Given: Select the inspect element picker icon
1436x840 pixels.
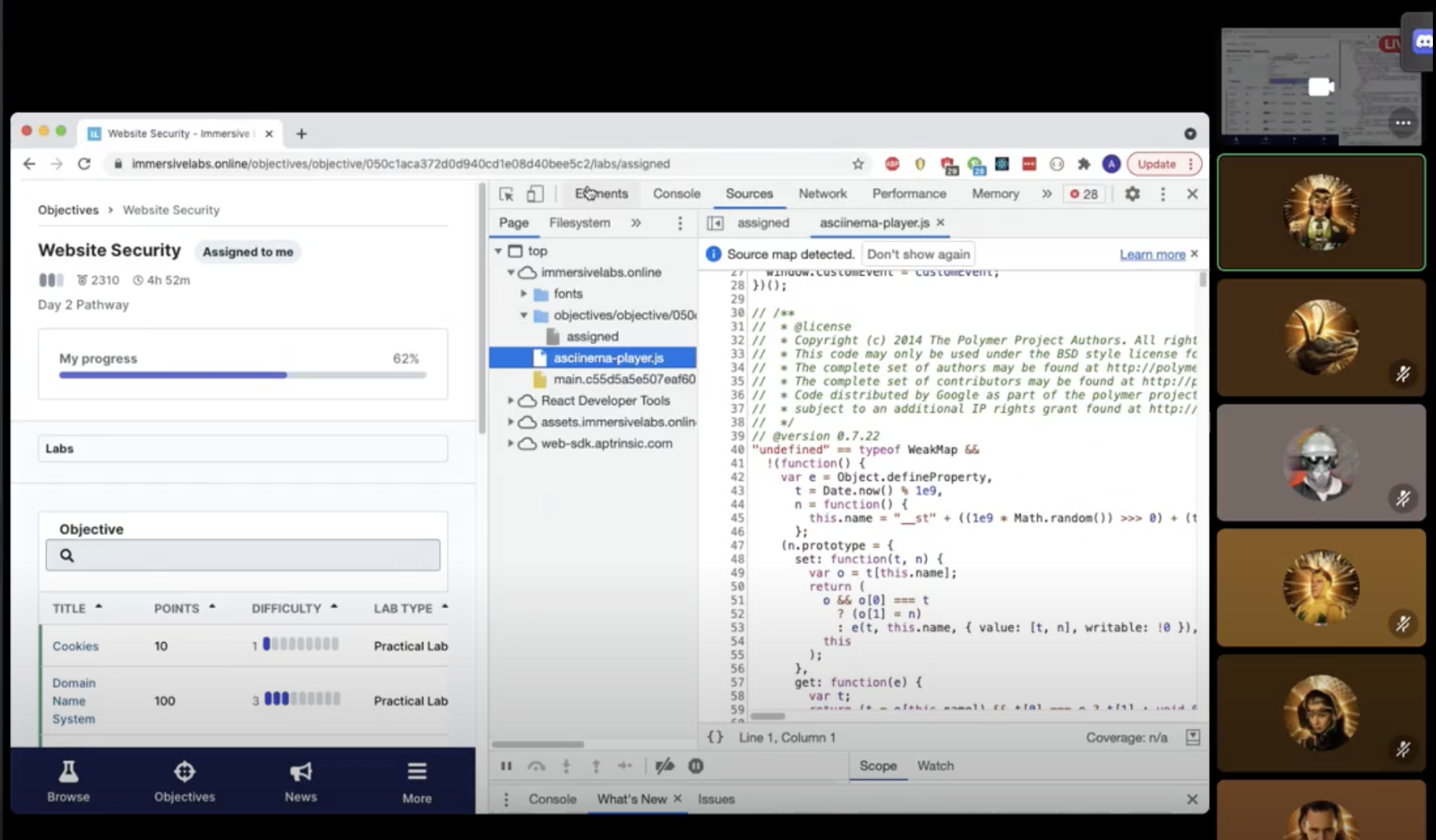Looking at the screenshot, I should tap(506, 194).
